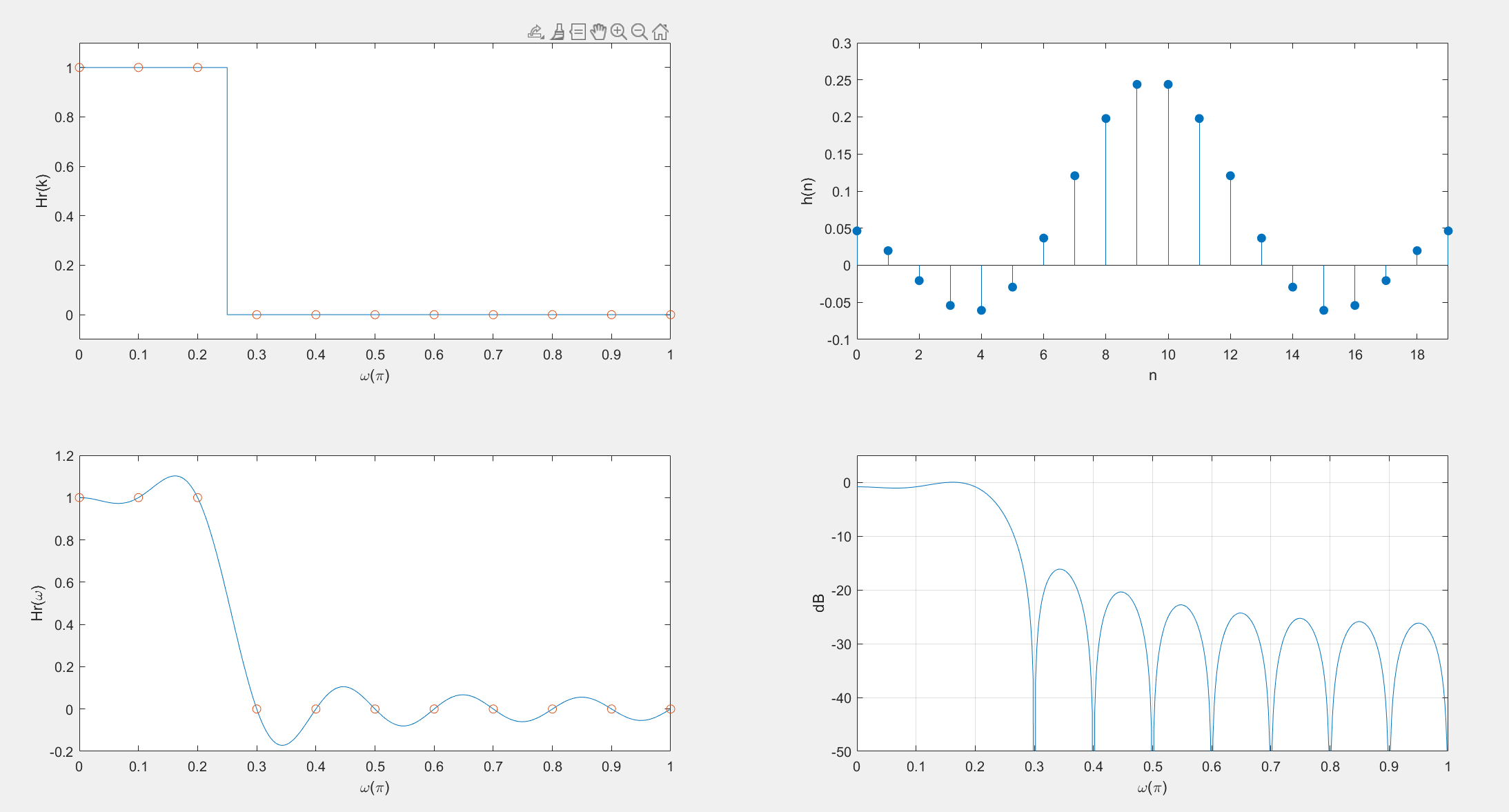
Task: Activate the zoom in magnifier
Action: [x=619, y=32]
